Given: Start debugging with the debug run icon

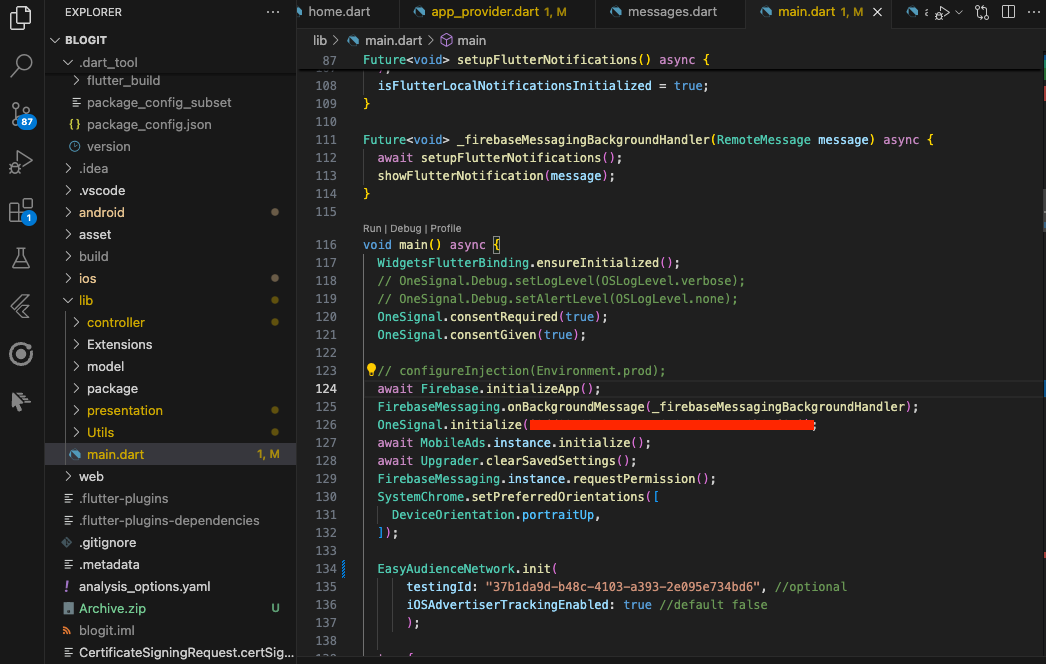Looking at the screenshot, I should 940,12.
